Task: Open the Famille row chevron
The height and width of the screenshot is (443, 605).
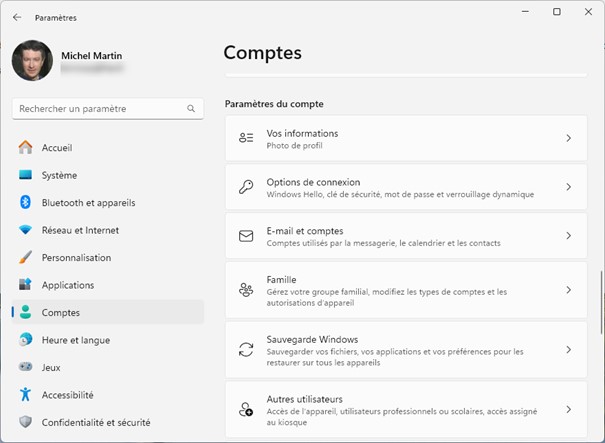Action: point(568,290)
